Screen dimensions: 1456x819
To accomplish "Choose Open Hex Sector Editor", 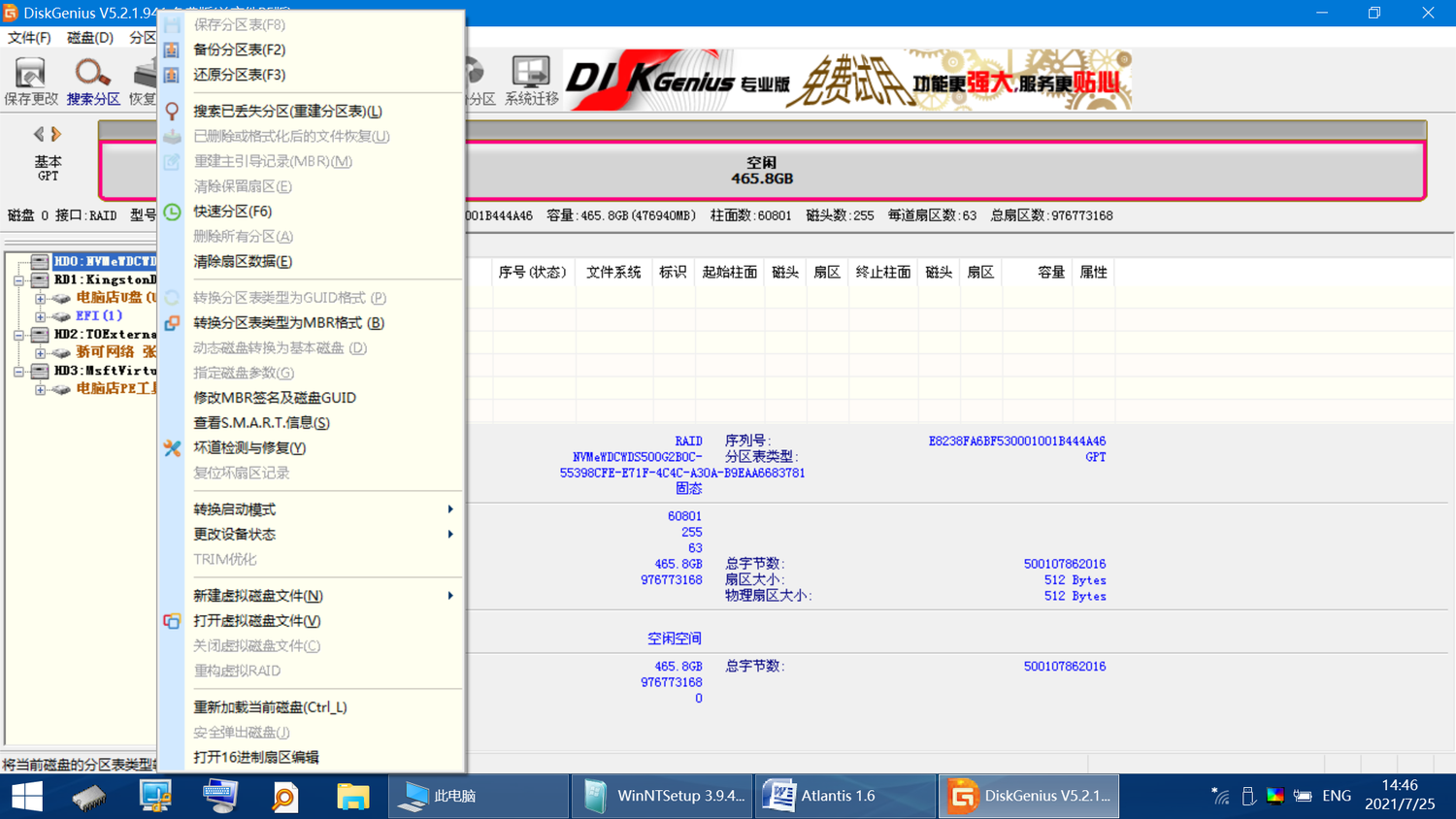I will click(311, 757).
